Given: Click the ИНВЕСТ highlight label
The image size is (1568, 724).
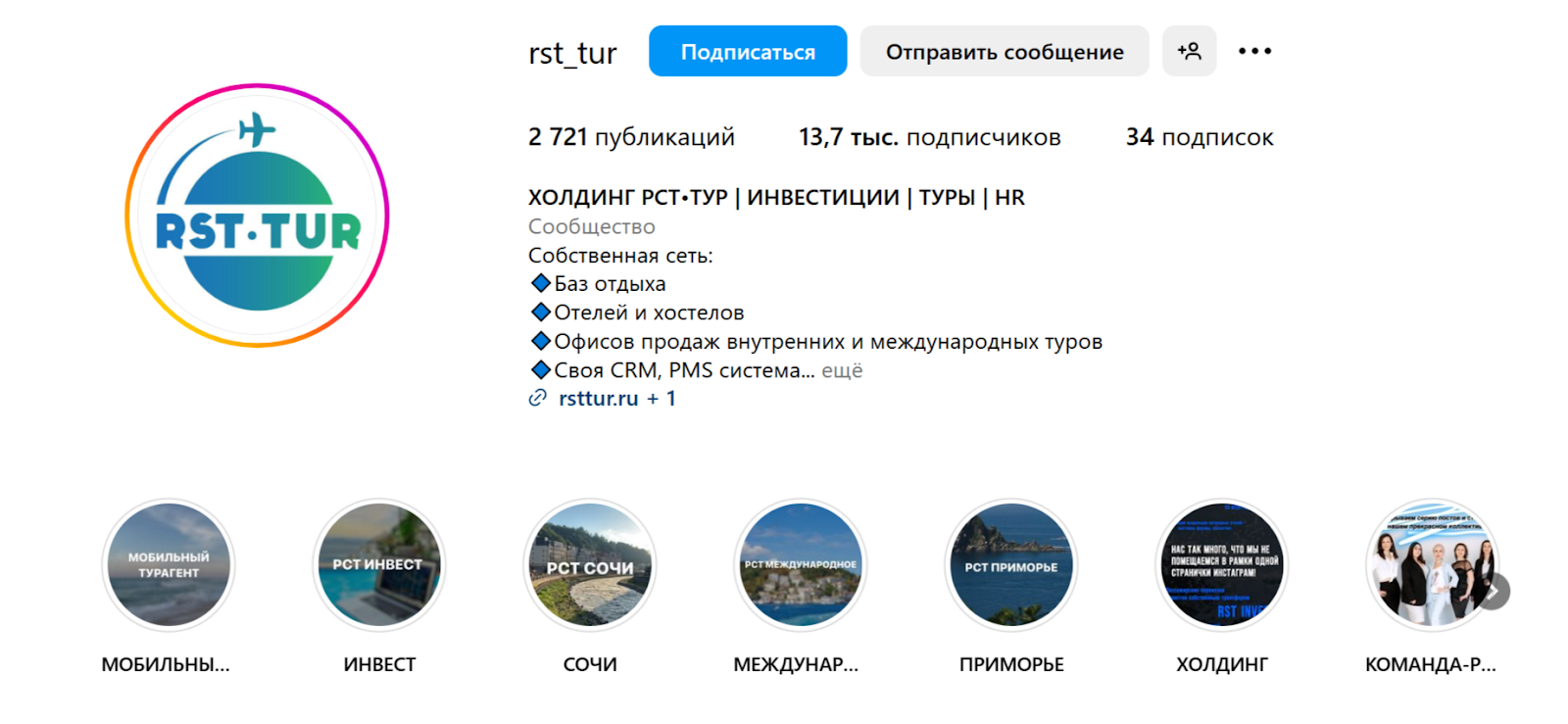Looking at the screenshot, I should 379,664.
